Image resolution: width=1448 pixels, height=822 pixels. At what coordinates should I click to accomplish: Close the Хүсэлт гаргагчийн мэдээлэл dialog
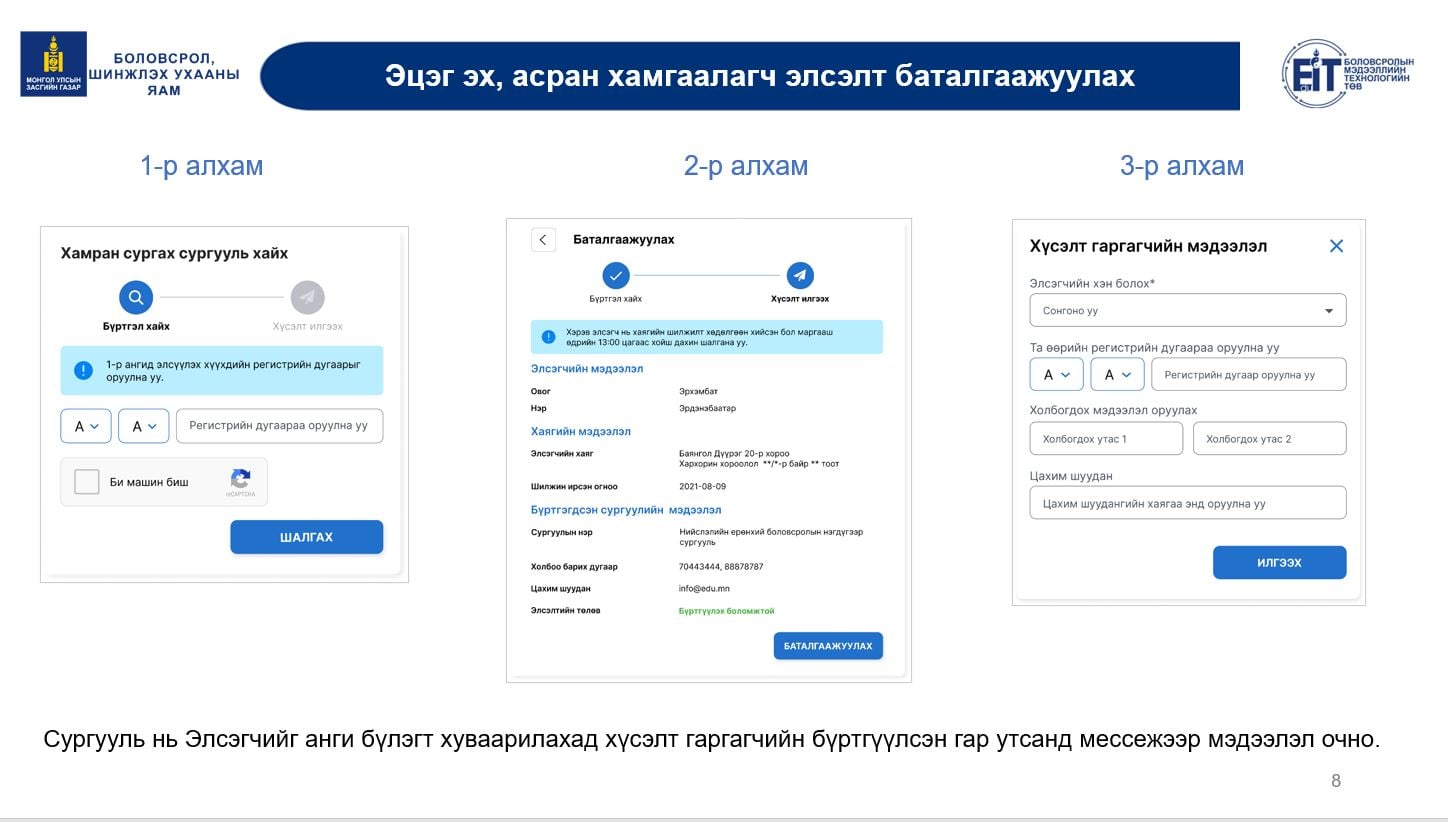point(1336,246)
